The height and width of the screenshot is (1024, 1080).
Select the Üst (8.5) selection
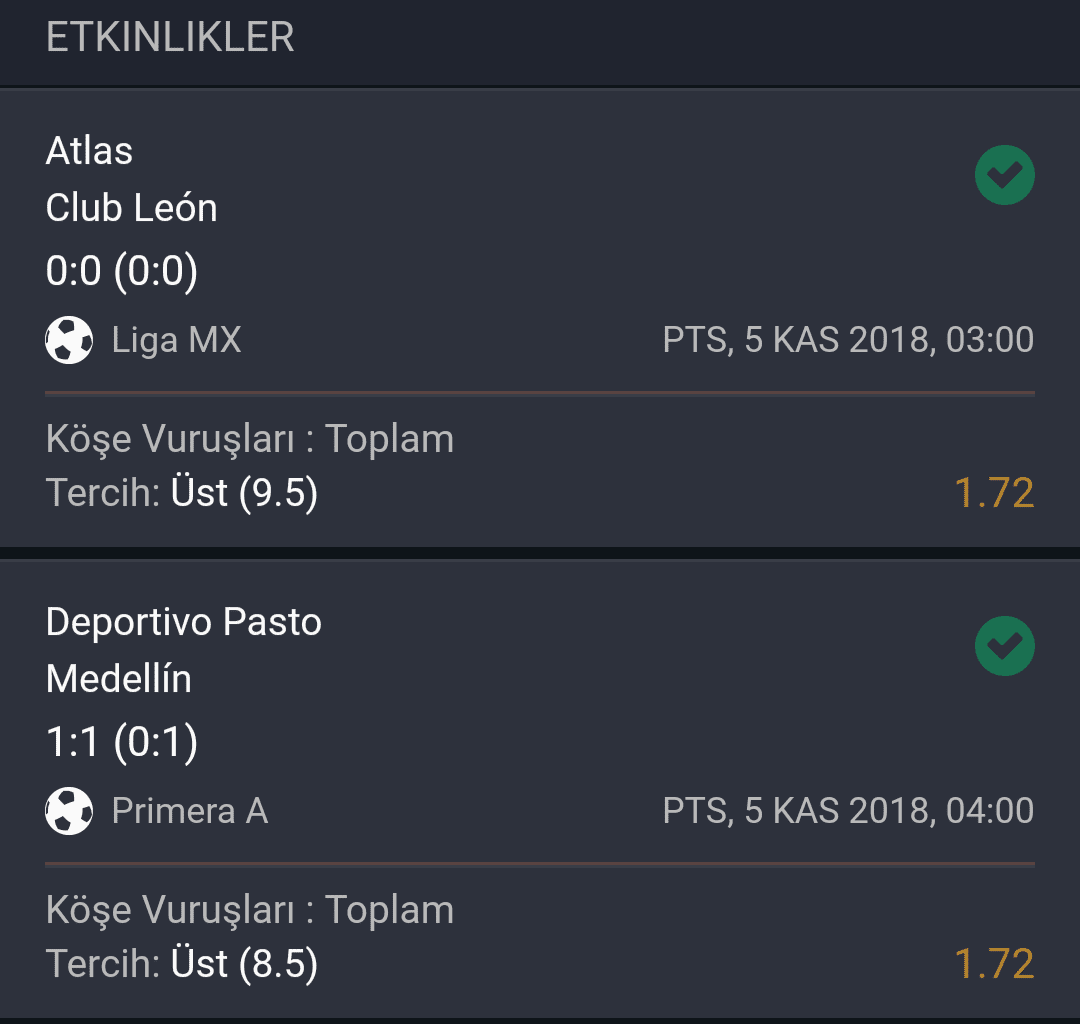(245, 963)
